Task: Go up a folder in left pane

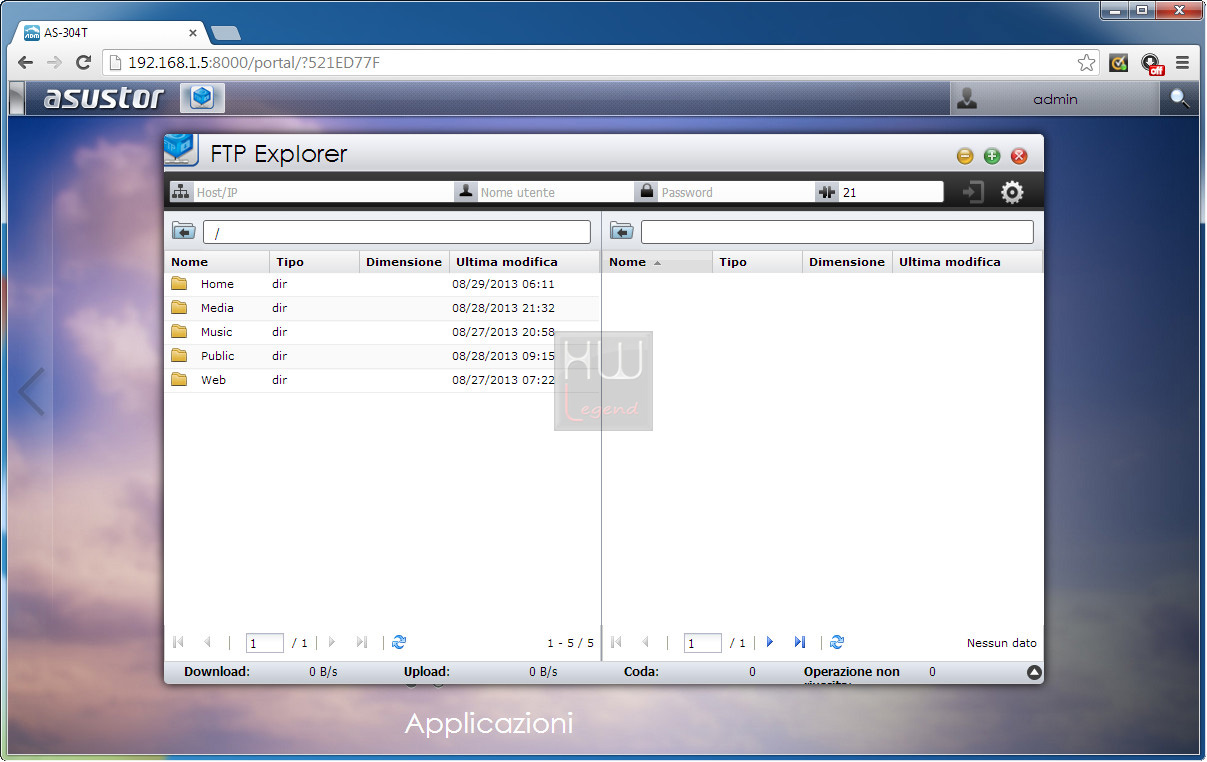Action: click(x=183, y=232)
